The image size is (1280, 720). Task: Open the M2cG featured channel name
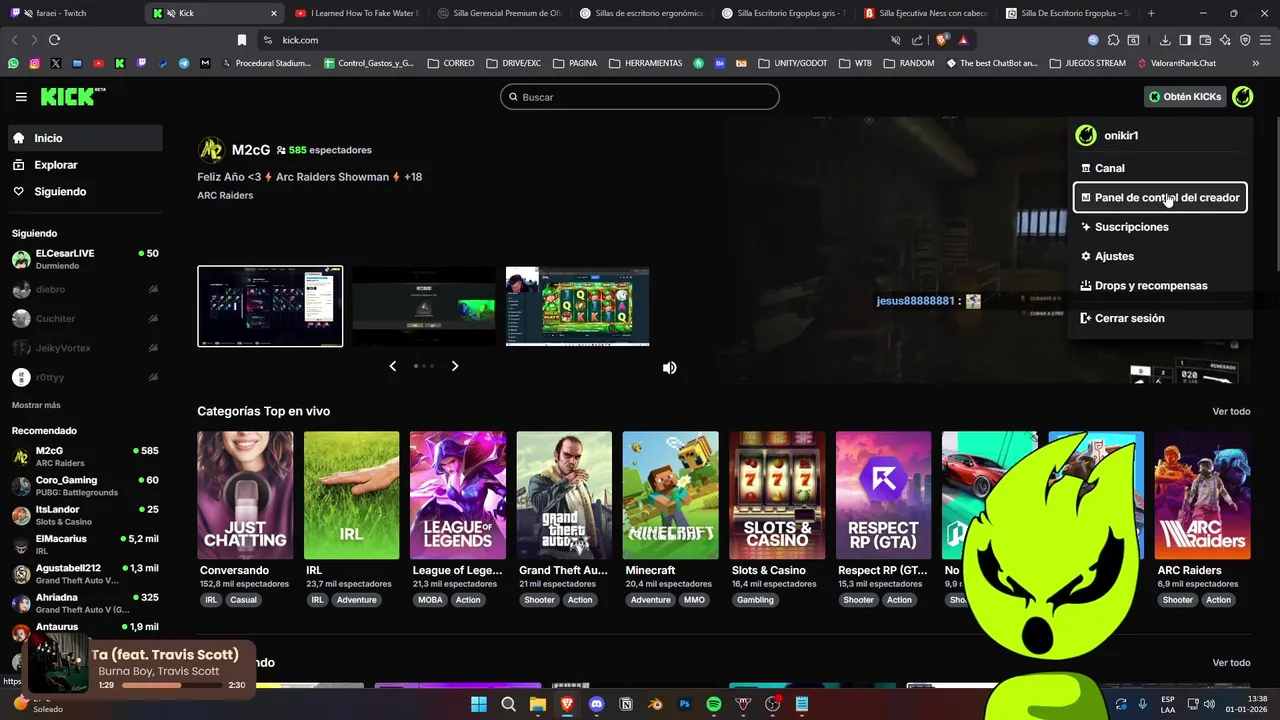251,150
